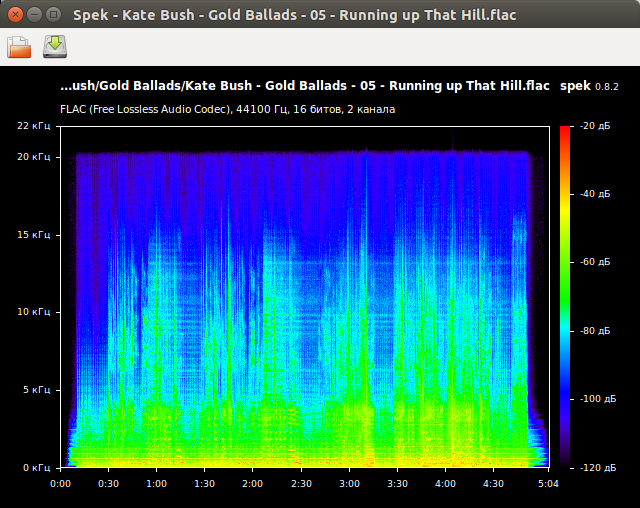640x508 pixels.
Task: Click the spek 0.8.2 version label
Action: click(x=590, y=87)
